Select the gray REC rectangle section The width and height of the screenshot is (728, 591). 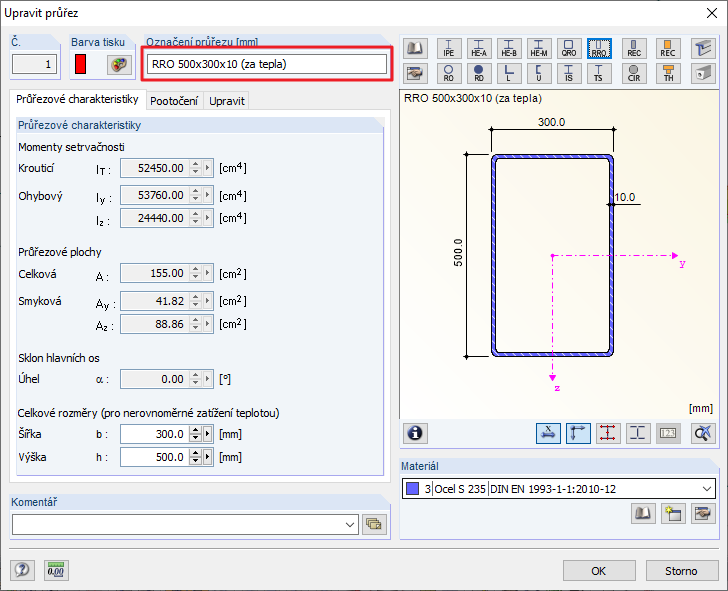coord(634,48)
